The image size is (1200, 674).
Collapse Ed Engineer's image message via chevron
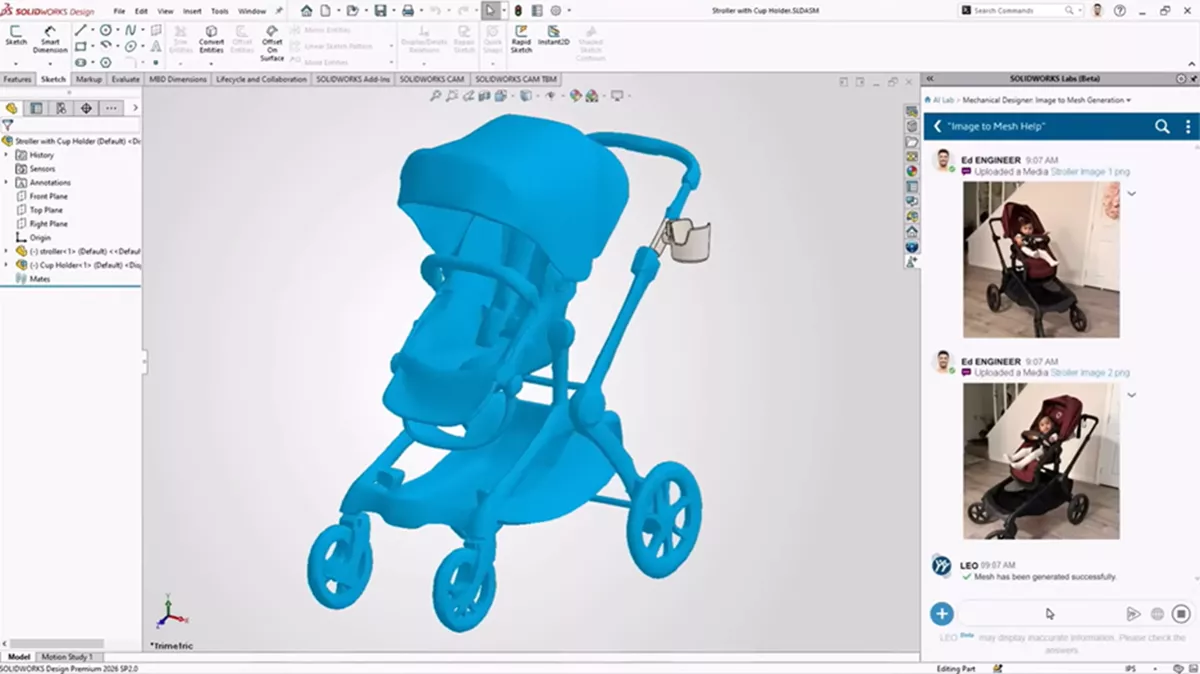(x=1133, y=192)
